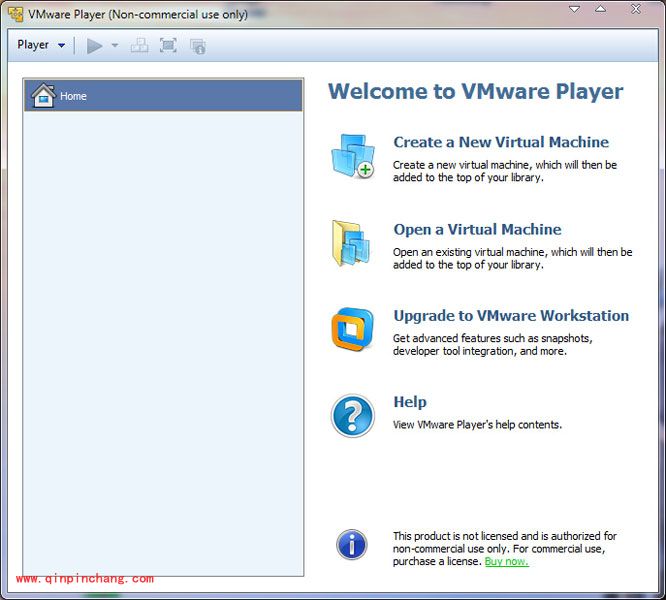666x600 pixels.
Task: Open the Help heading link
Action: click(x=410, y=402)
